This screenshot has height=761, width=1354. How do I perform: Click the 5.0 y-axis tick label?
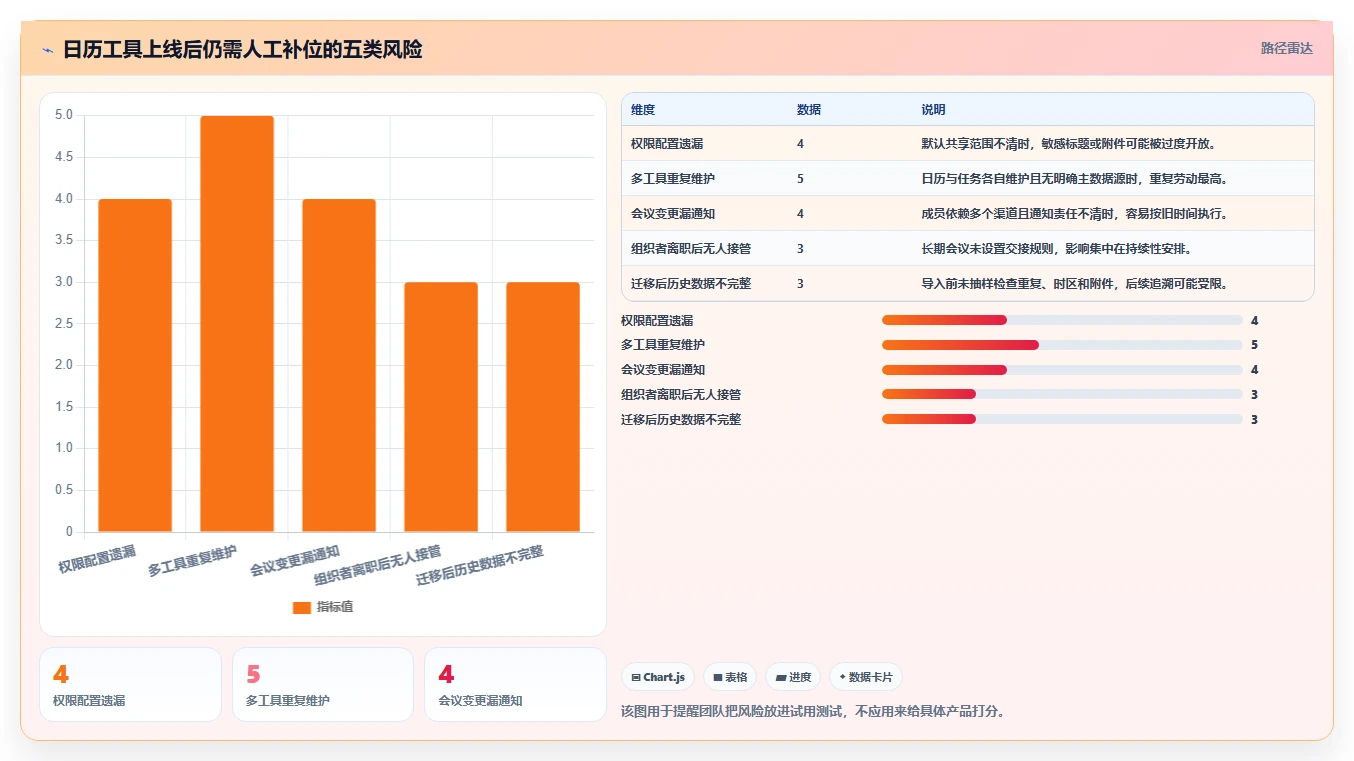tap(63, 115)
